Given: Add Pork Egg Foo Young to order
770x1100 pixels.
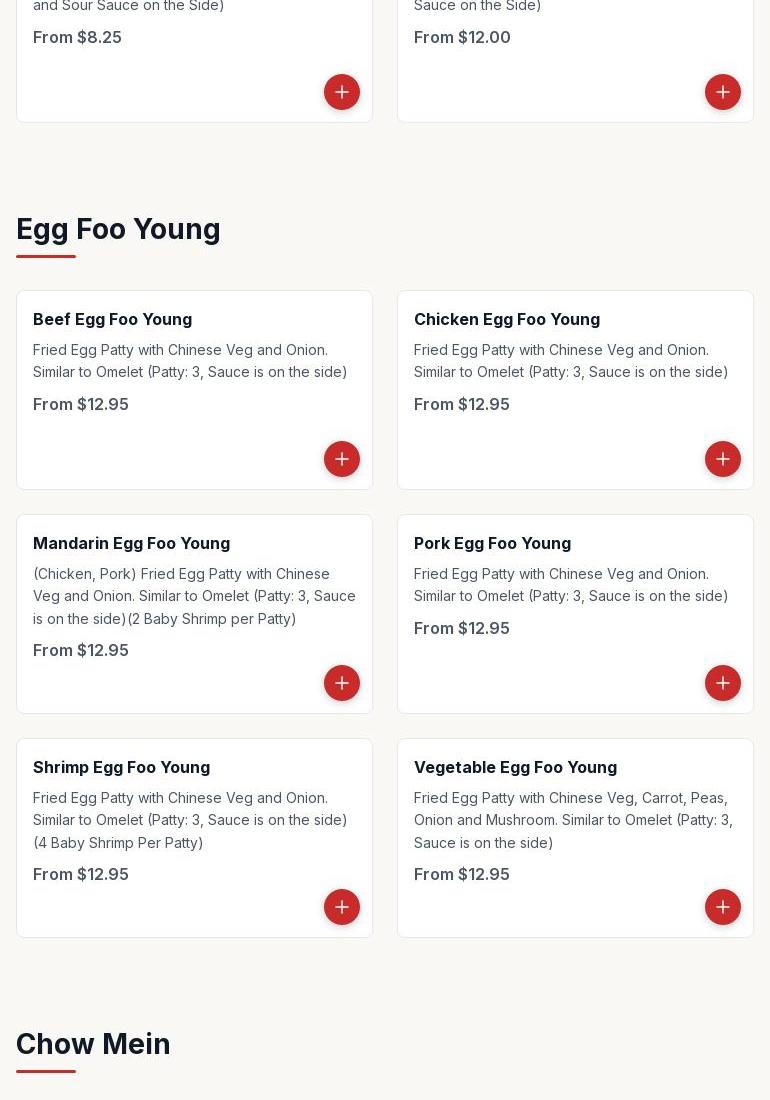Looking at the screenshot, I should pos(722,683).
